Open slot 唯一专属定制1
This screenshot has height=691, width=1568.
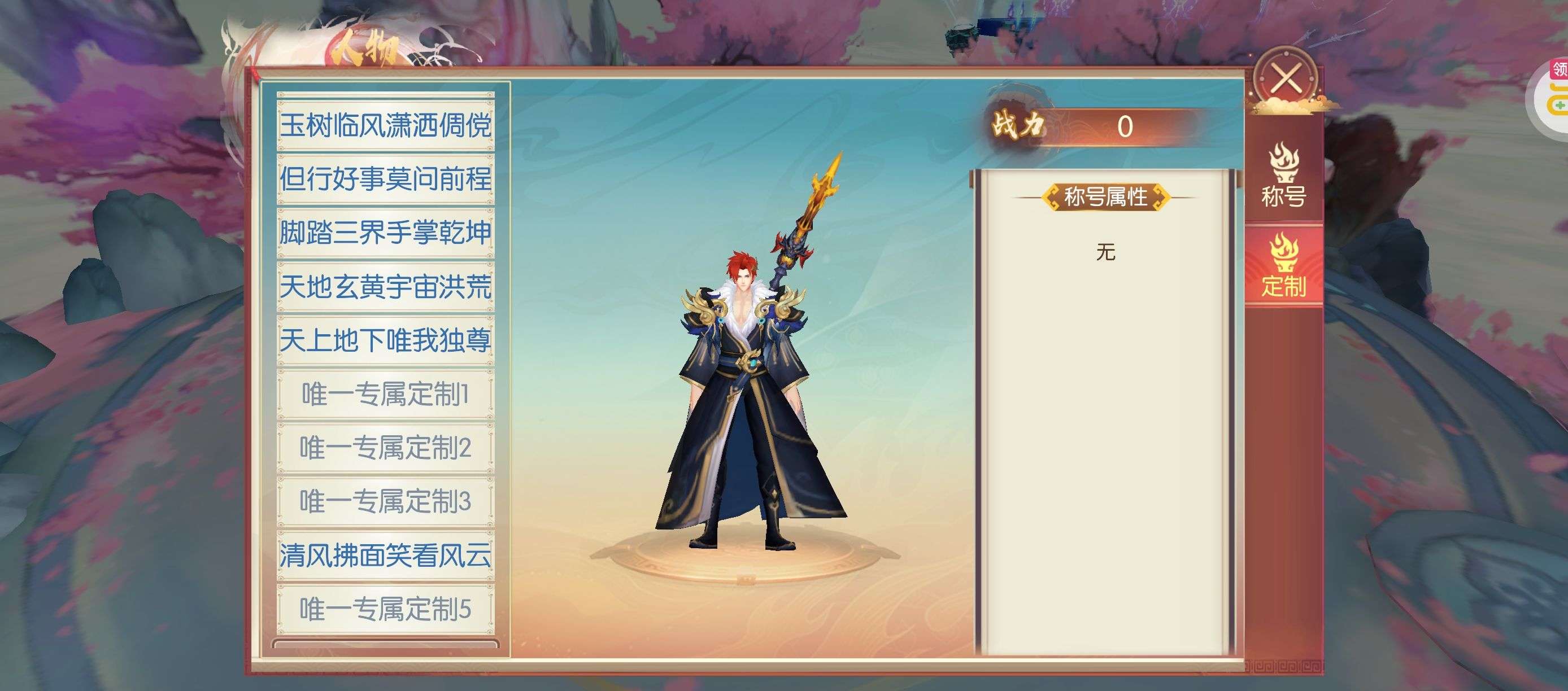[385, 393]
